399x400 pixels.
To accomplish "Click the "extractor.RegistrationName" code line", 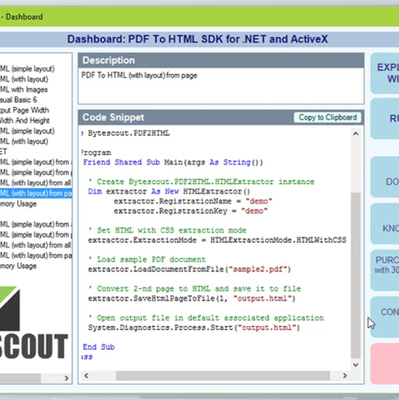I will click(193, 201).
